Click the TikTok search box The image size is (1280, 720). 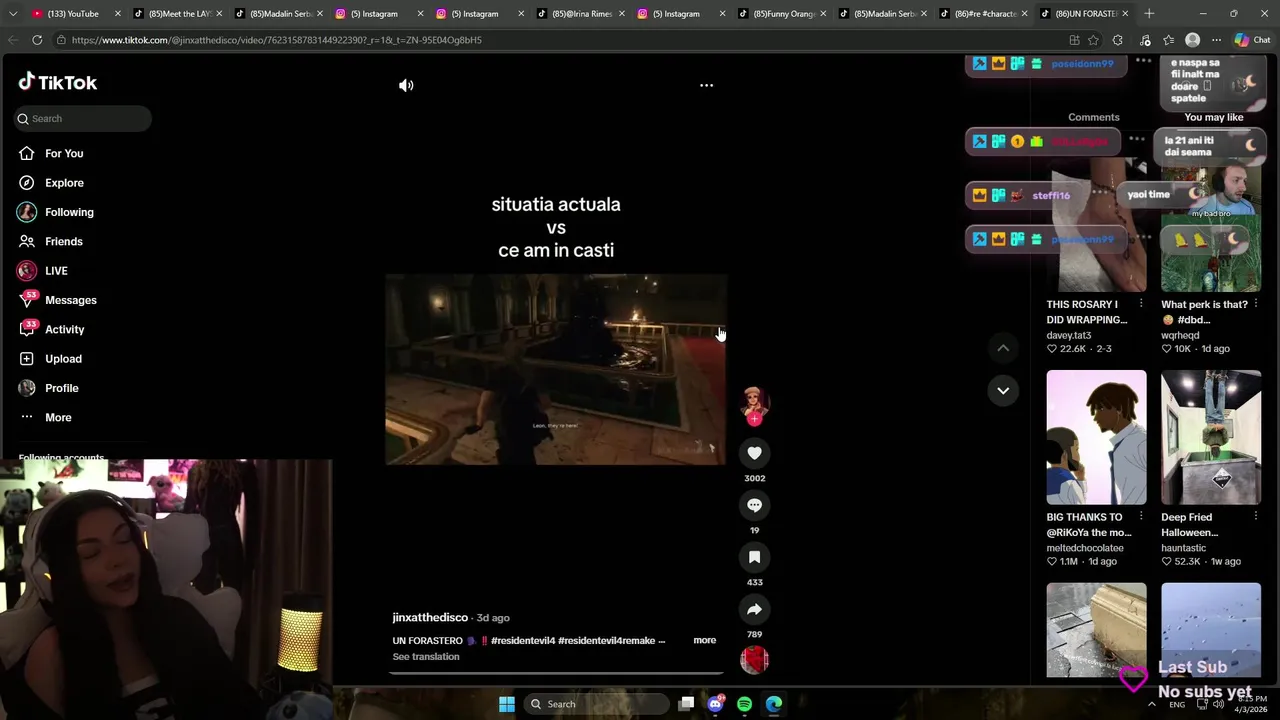point(83,118)
